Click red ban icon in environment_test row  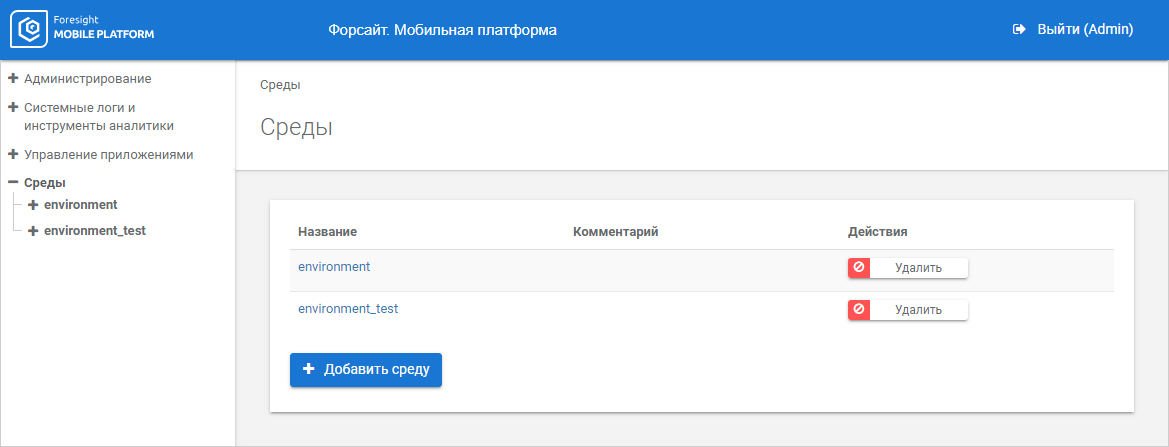point(859,310)
